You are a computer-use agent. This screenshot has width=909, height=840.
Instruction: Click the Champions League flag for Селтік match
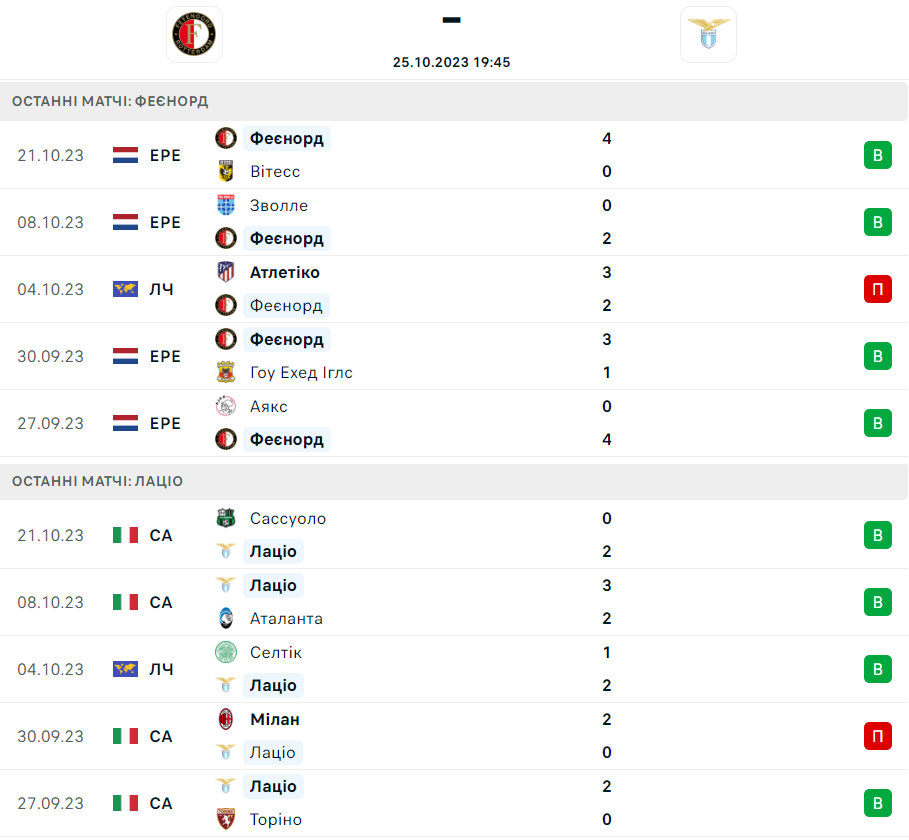coord(125,669)
